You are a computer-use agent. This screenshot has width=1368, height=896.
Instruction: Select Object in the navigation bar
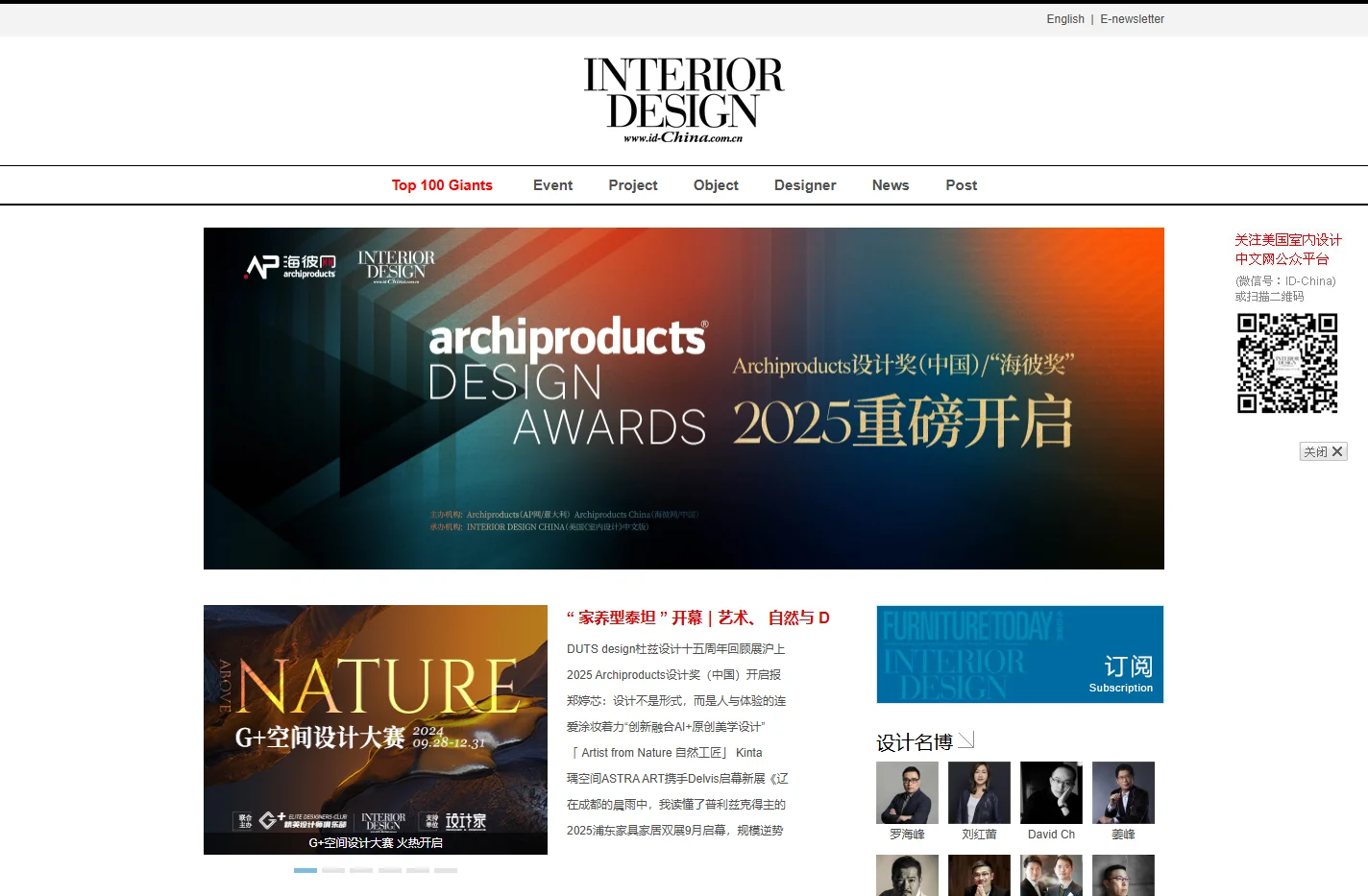click(716, 185)
